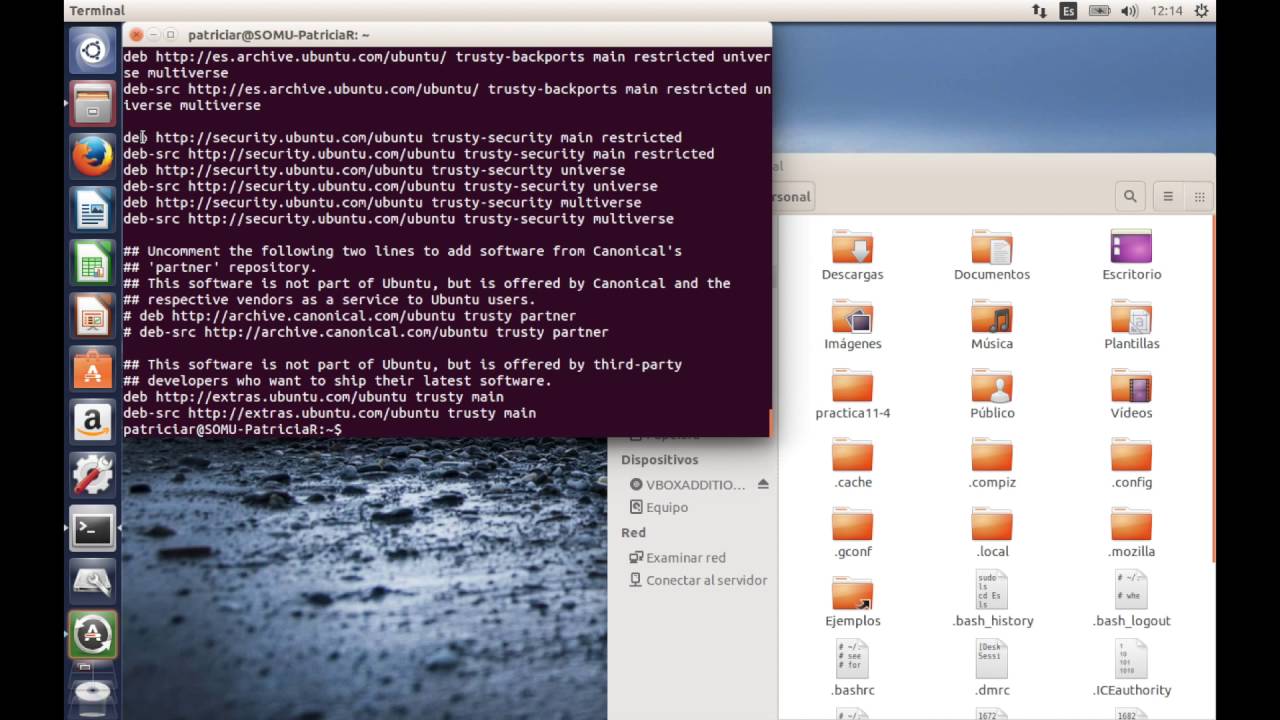Screen dimensions: 1280x720
Task: Select Conectar al servidor in sidebar
Action: pos(697,580)
